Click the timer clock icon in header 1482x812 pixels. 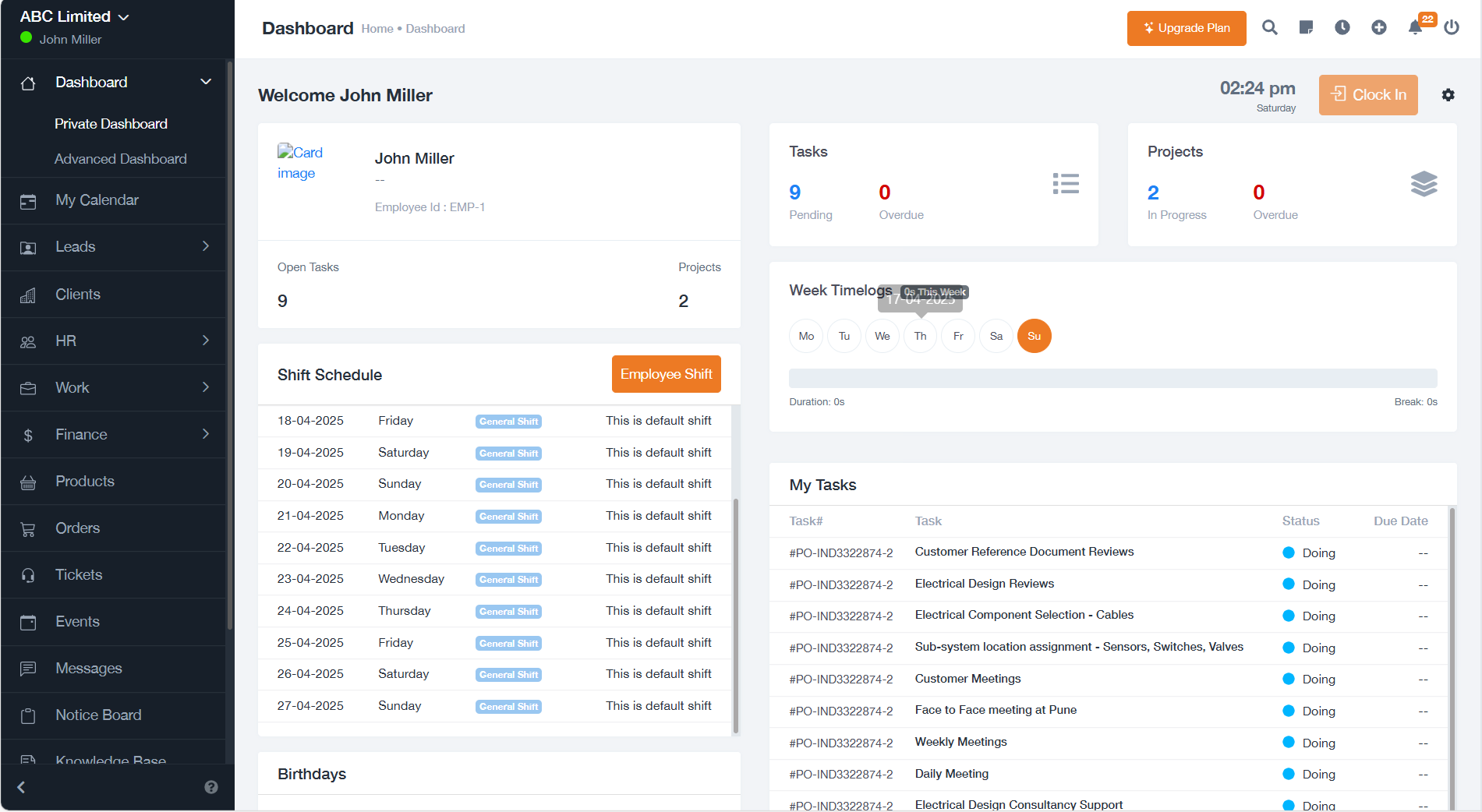click(1342, 28)
